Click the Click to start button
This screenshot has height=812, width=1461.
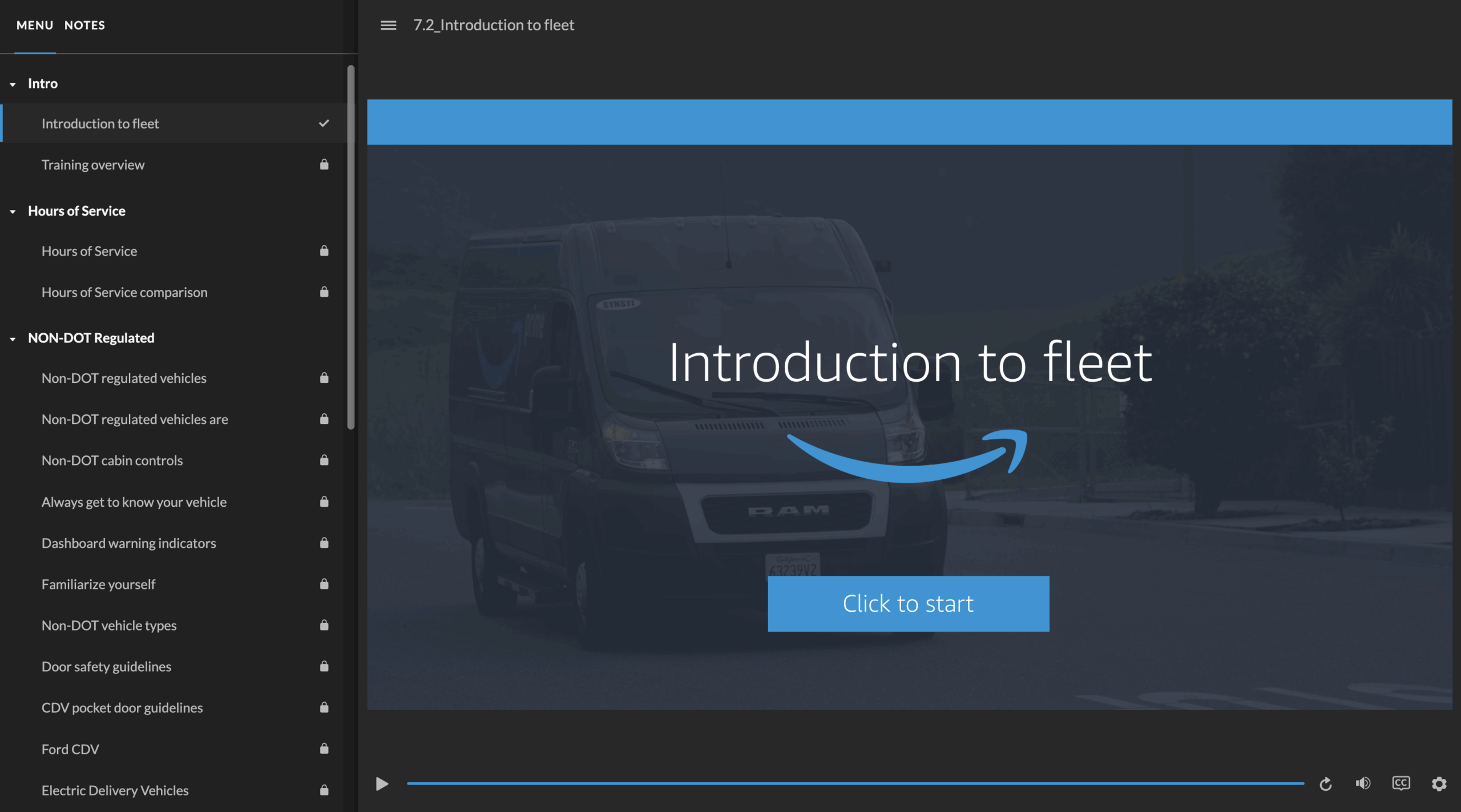[908, 604]
